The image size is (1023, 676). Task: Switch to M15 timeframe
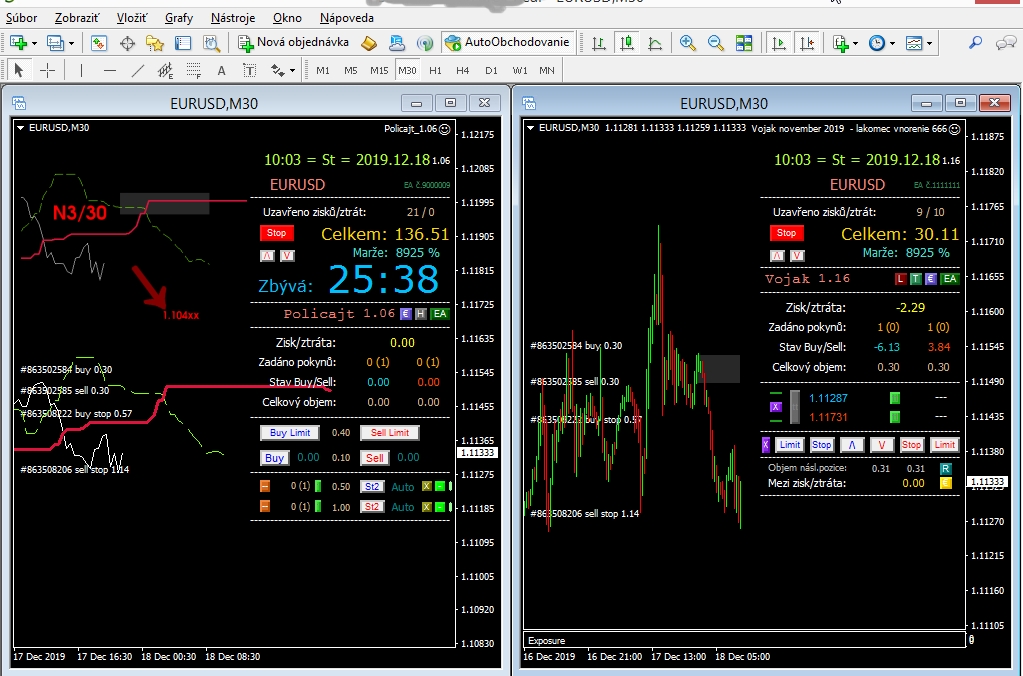coord(379,70)
